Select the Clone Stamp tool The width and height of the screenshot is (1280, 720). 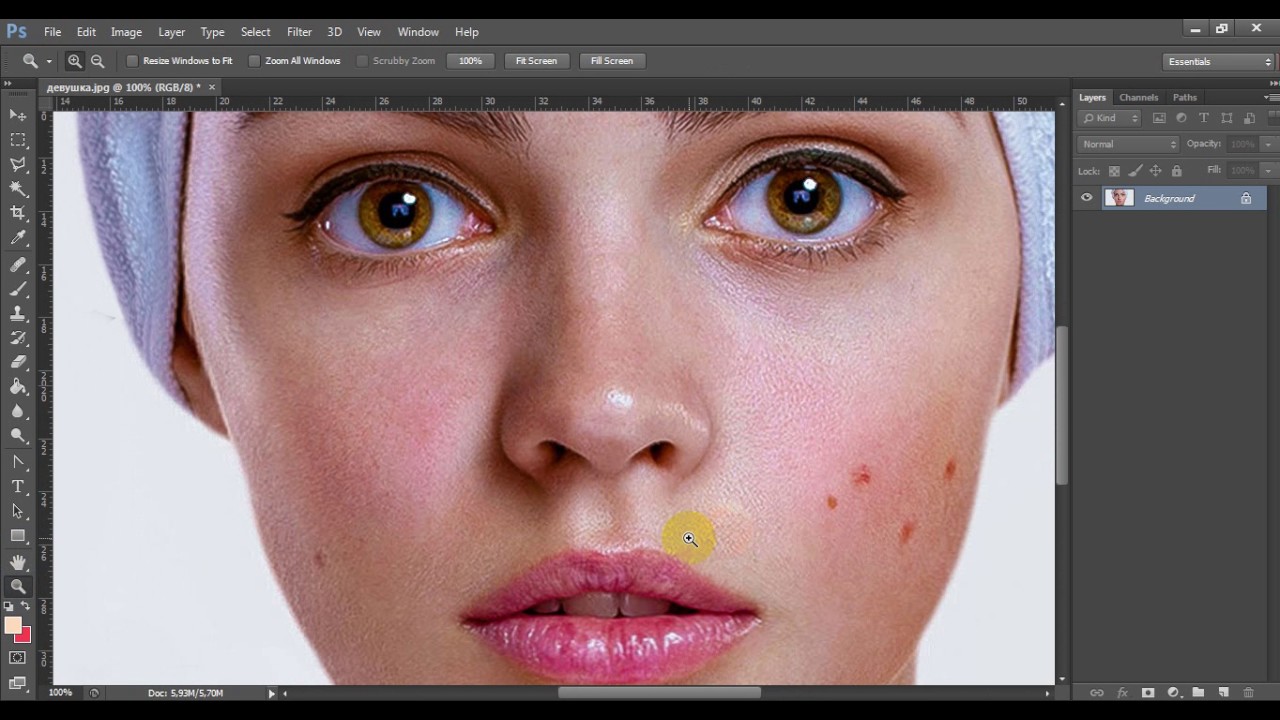(18, 314)
